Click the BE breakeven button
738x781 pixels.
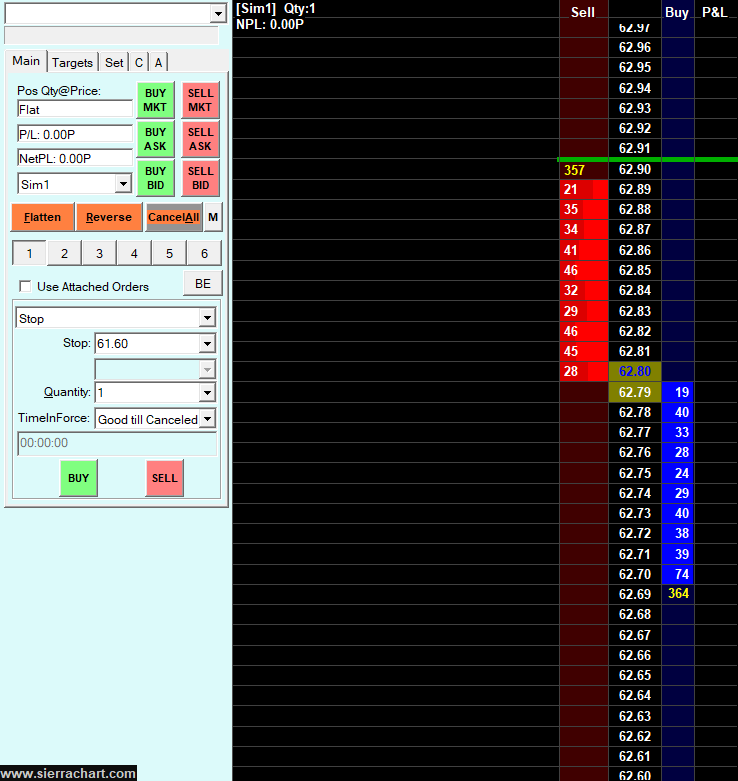[203, 283]
